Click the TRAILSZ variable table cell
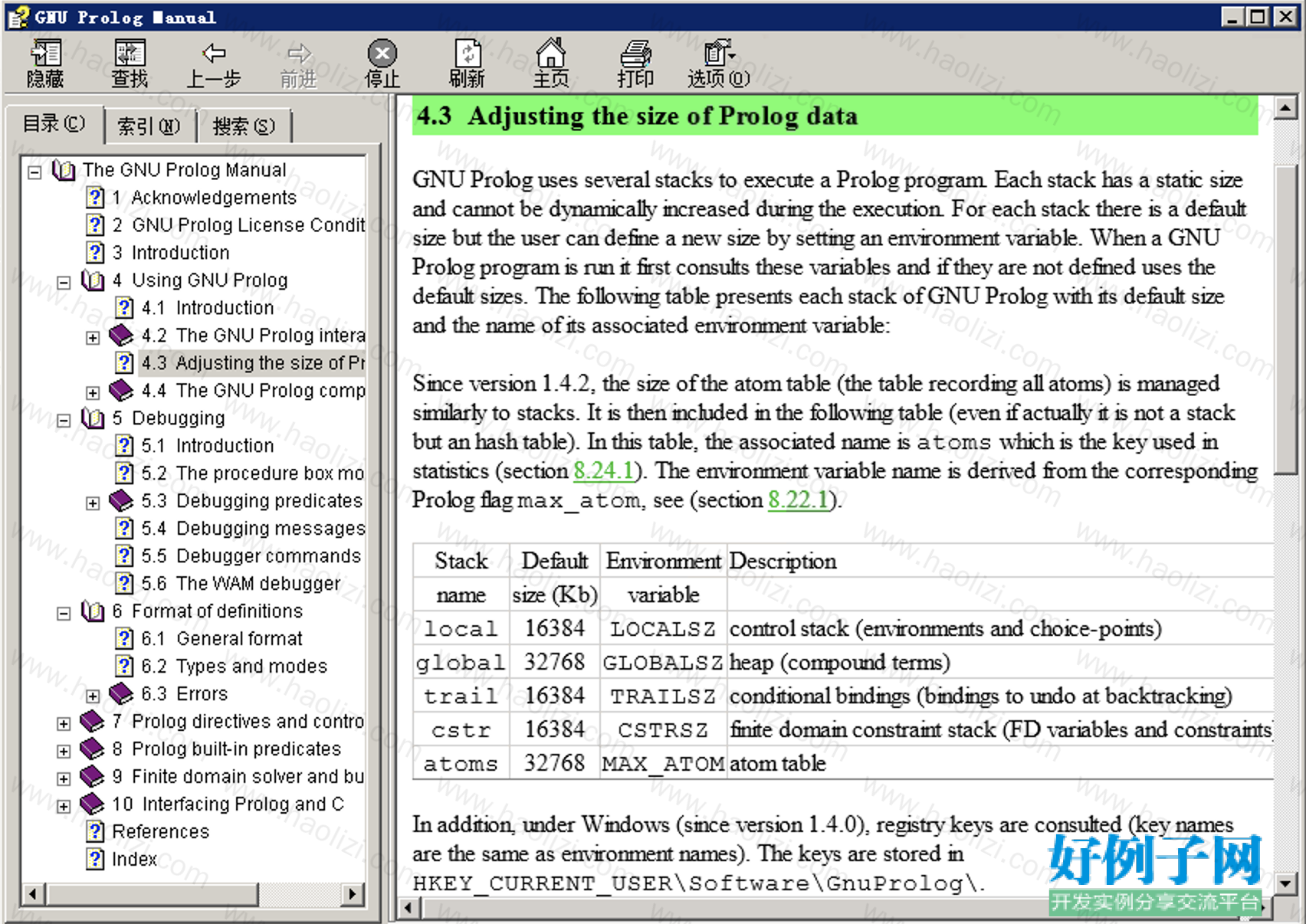1306x924 pixels. pyautogui.click(x=663, y=696)
